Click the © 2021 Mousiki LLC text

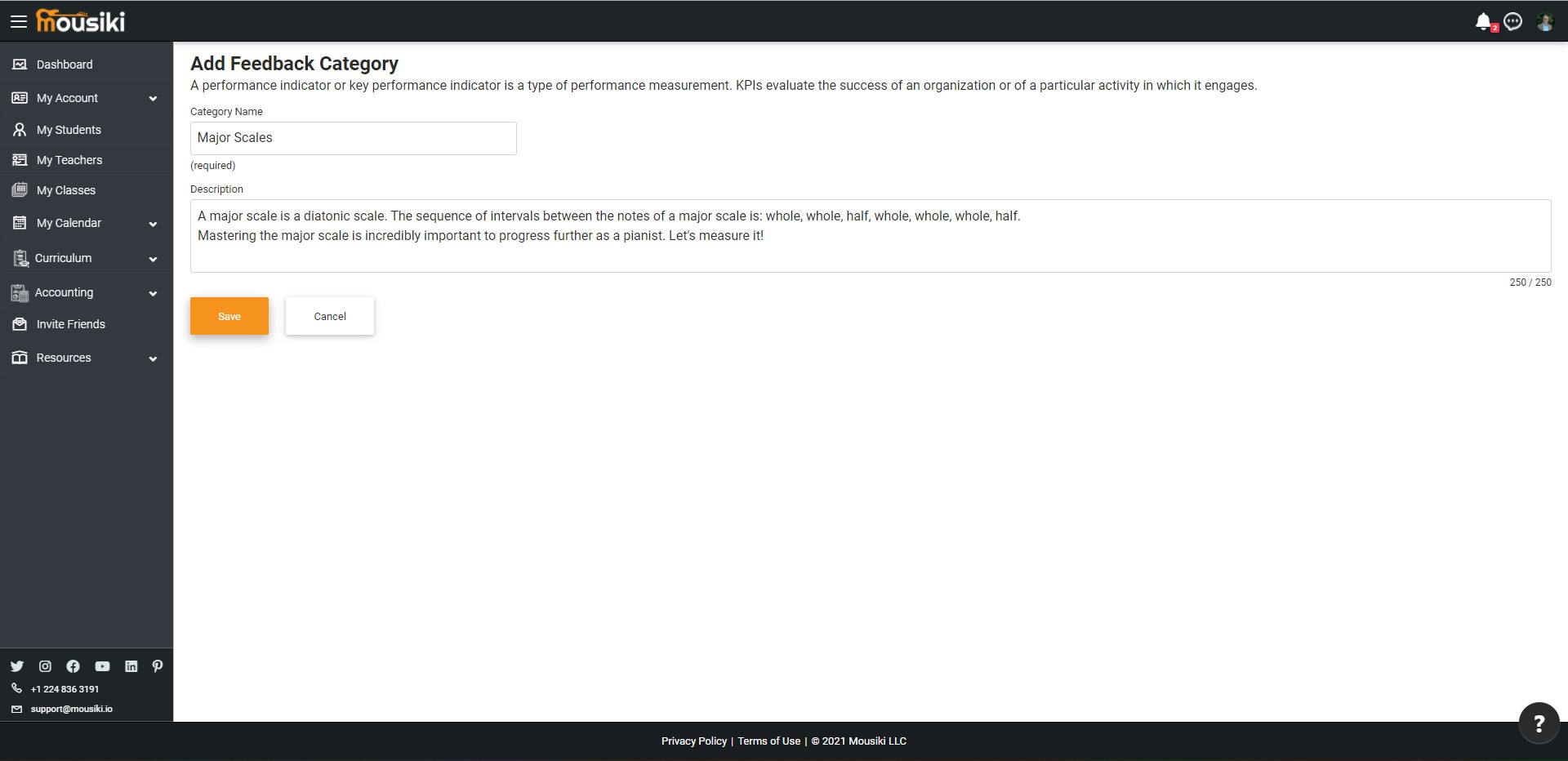tap(858, 741)
